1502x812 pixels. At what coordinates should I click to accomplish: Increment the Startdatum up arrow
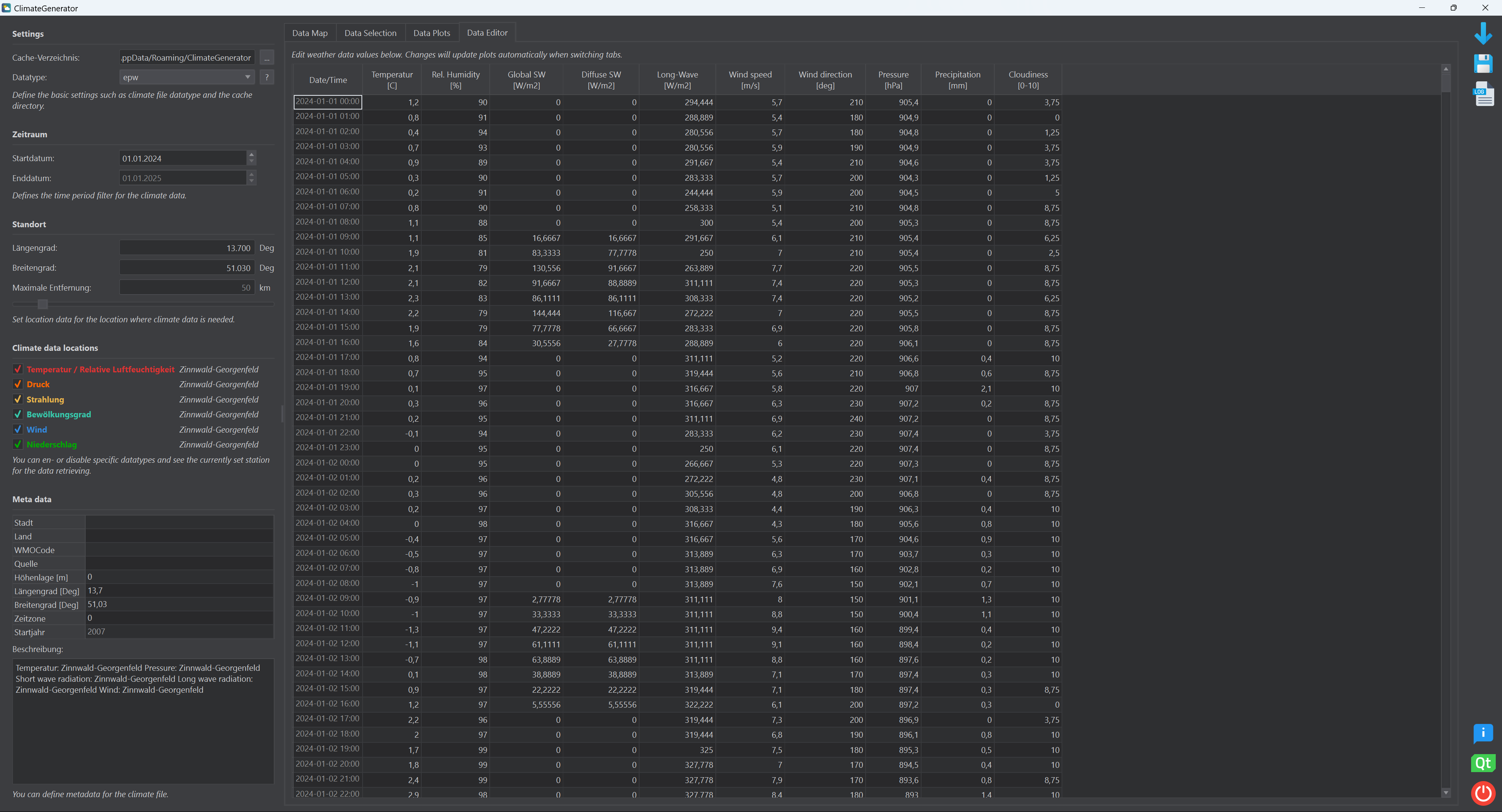(x=251, y=154)
